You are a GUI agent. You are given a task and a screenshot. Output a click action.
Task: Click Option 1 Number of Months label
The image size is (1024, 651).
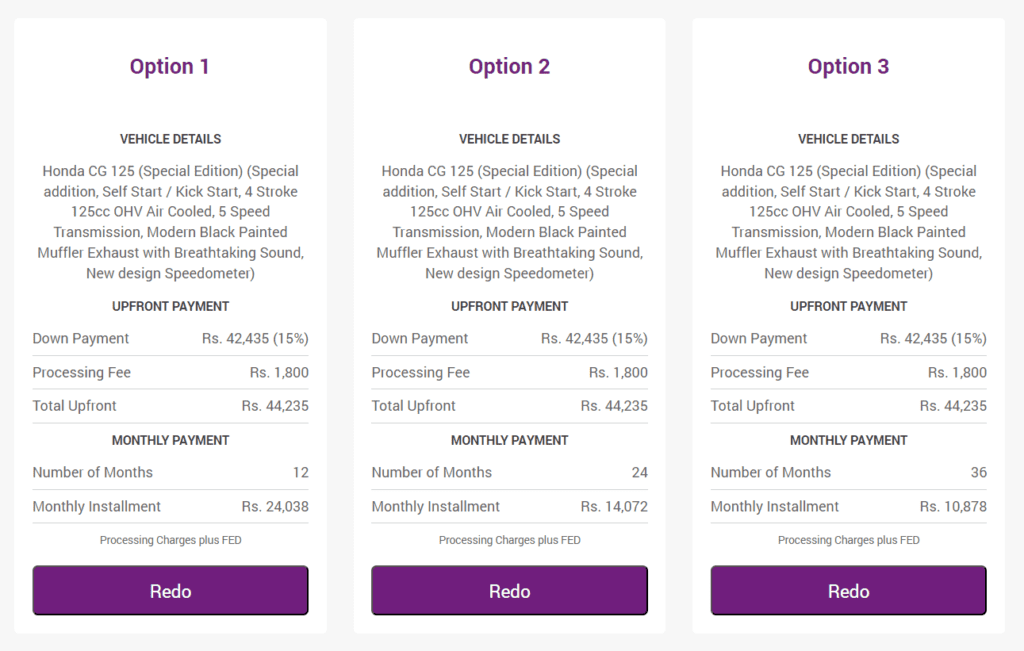(93, 472)
